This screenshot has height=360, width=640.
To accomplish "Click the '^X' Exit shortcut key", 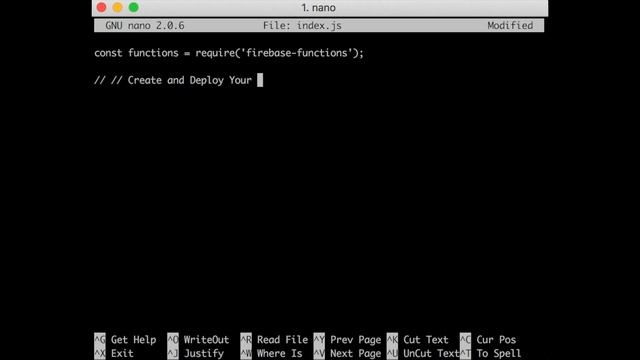I will click(x=100, y=353).
